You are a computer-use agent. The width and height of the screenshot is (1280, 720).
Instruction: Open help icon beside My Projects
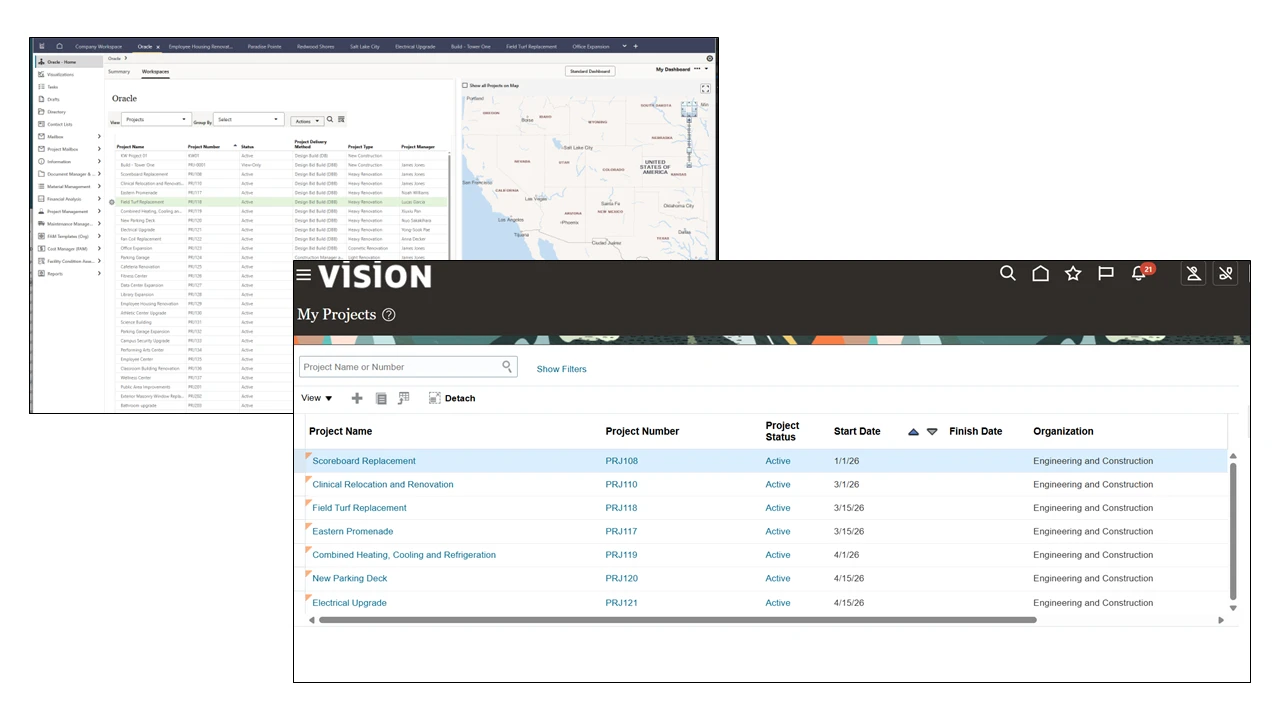389,315
